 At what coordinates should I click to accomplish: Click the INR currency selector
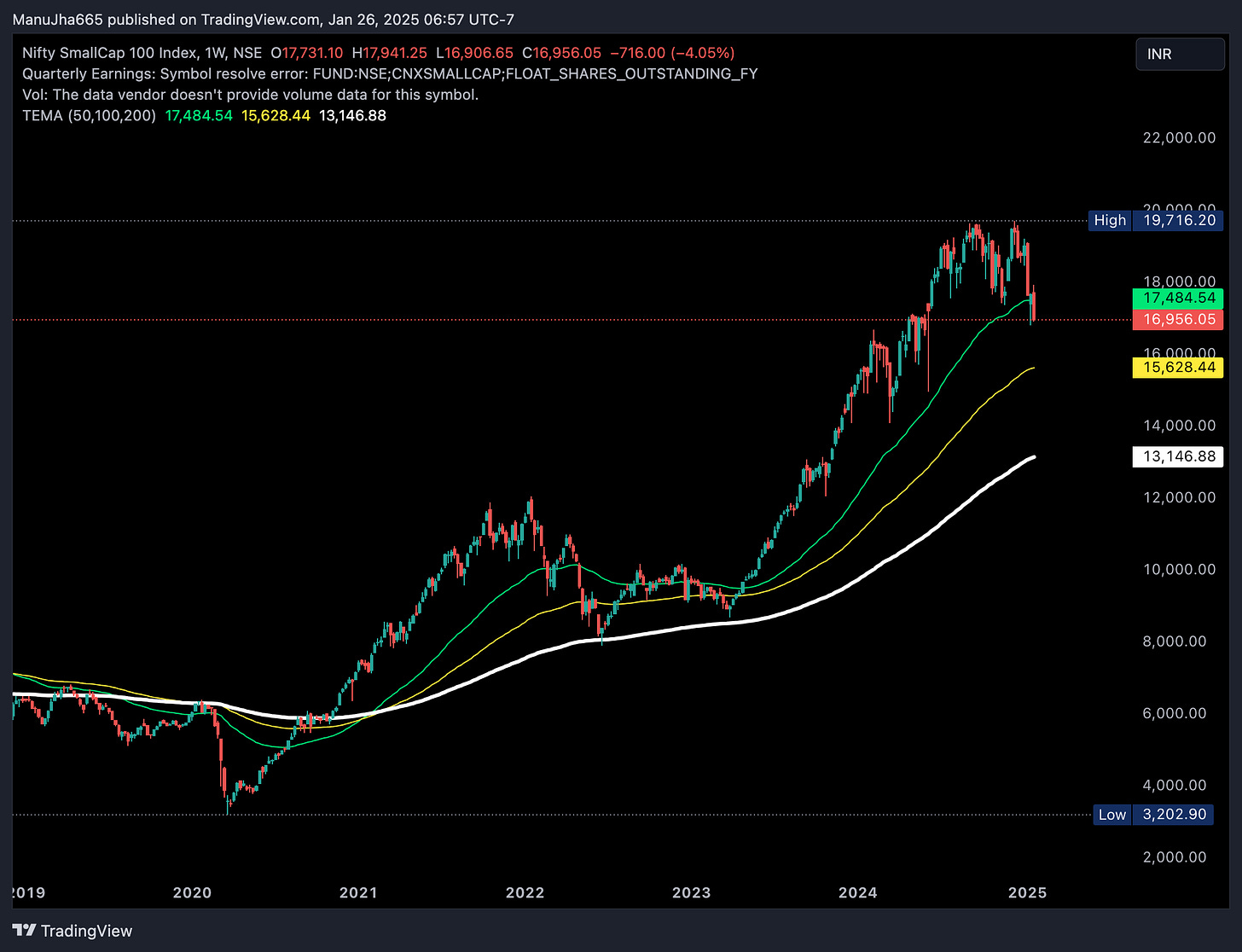[1180, 54]
